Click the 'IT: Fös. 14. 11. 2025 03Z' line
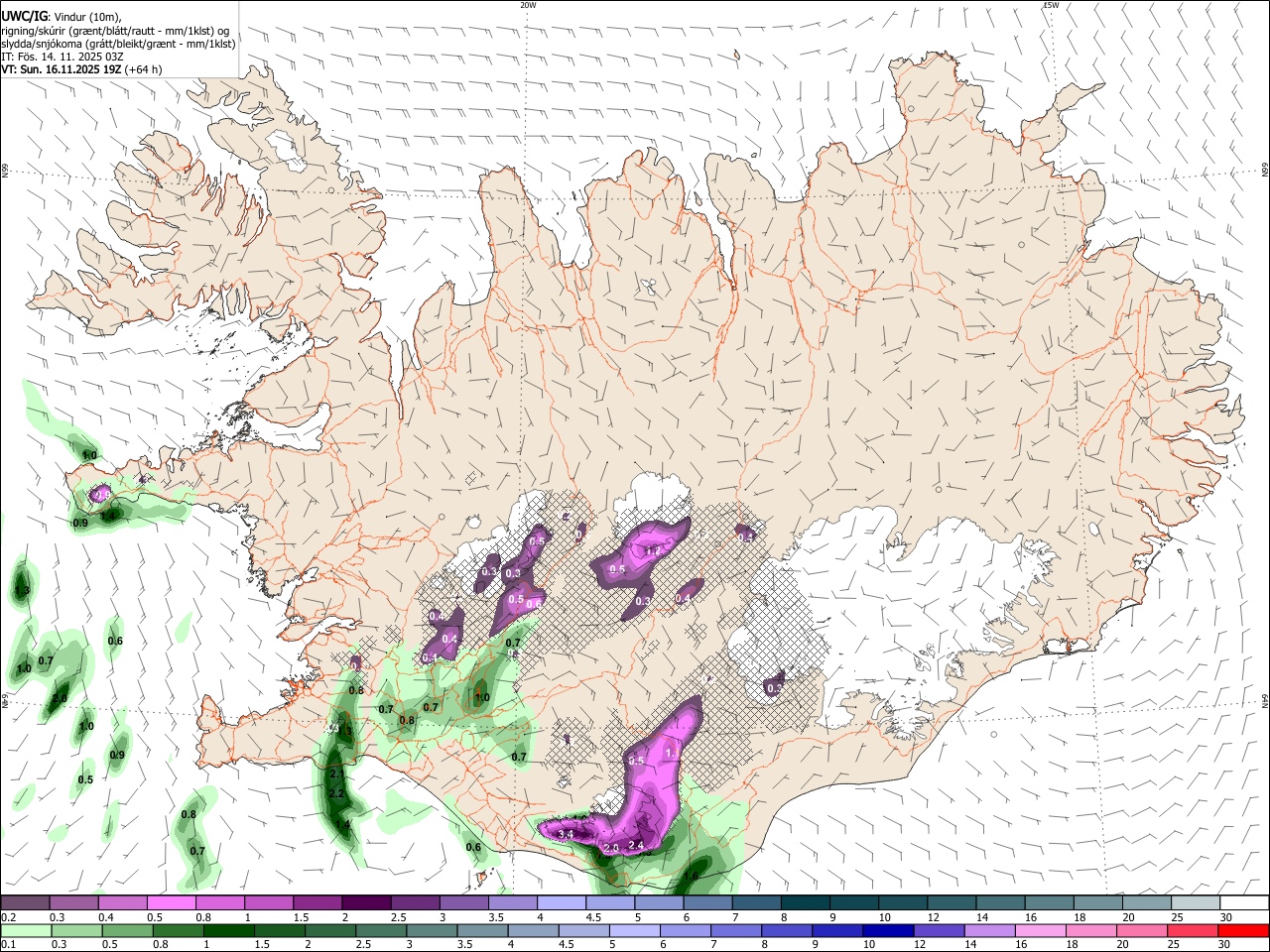The image size is (1270, 952). click(x=63, y=57)
